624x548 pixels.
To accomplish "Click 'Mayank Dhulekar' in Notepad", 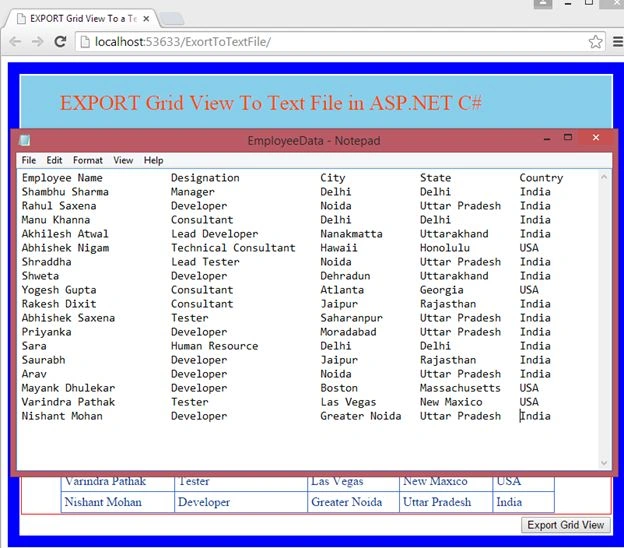I will click(68, 388).
